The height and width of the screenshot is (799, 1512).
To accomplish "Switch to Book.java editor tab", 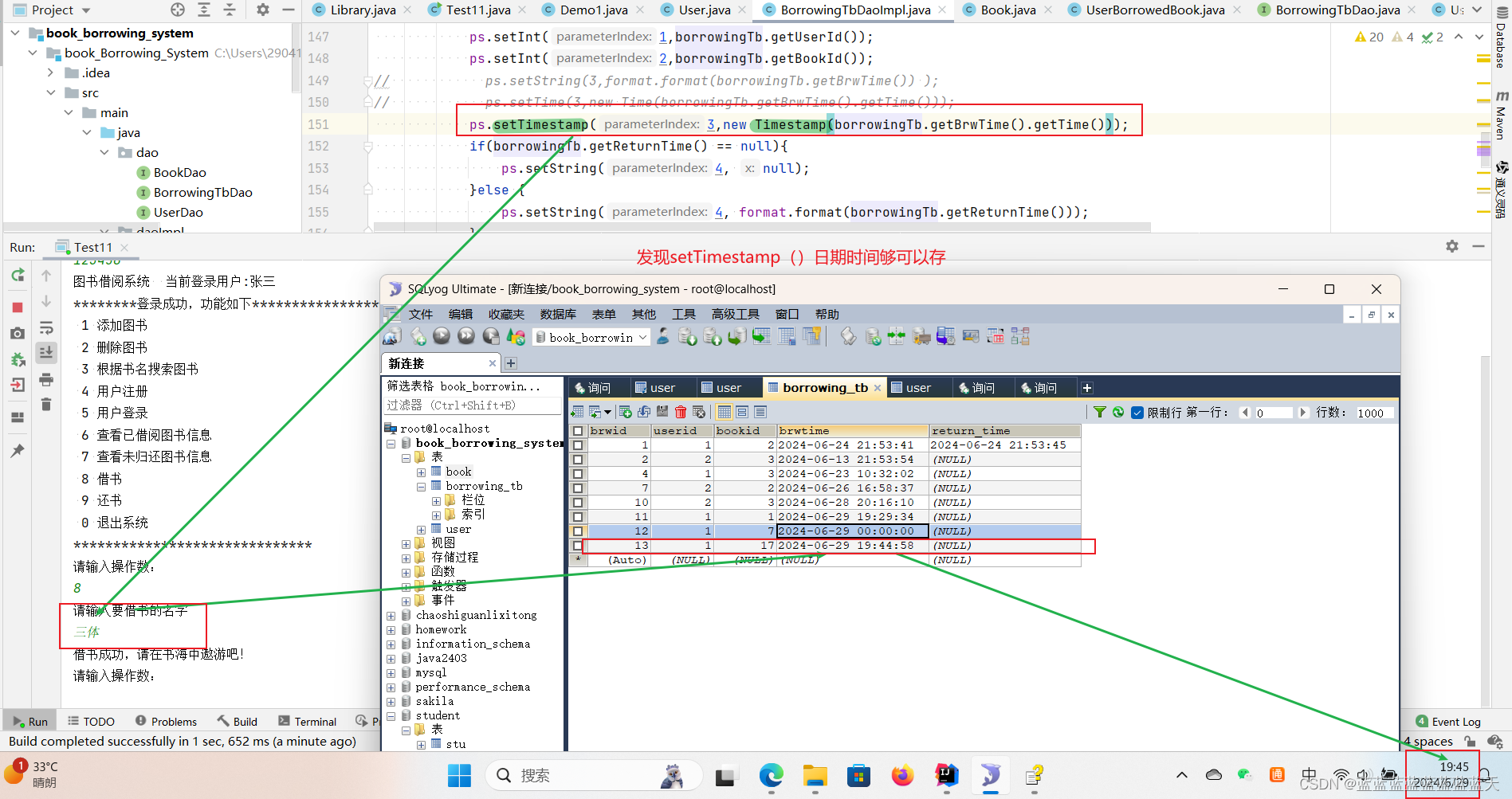I will click(x=1008, y=10).
